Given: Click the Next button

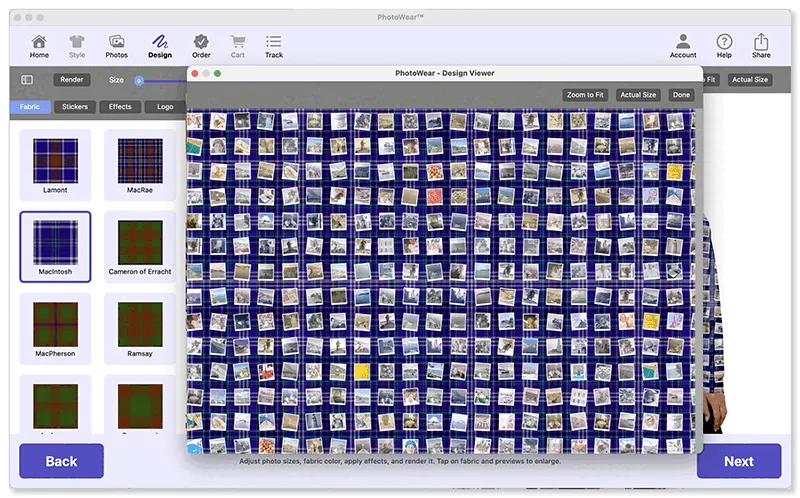Looking at the screenshot, I should [739, 461].
